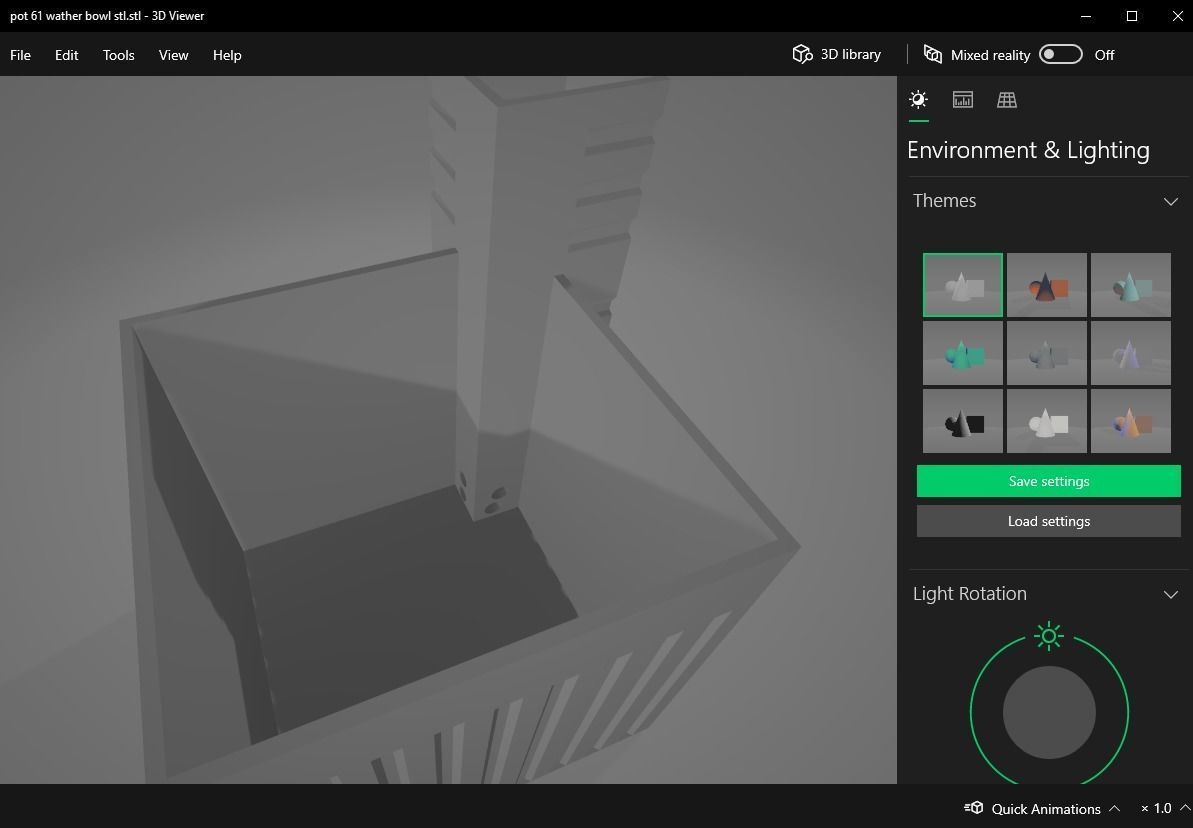Viewport: 1193px width, 828px height.
Task: Open the 3D library
Action: (837, 54)
